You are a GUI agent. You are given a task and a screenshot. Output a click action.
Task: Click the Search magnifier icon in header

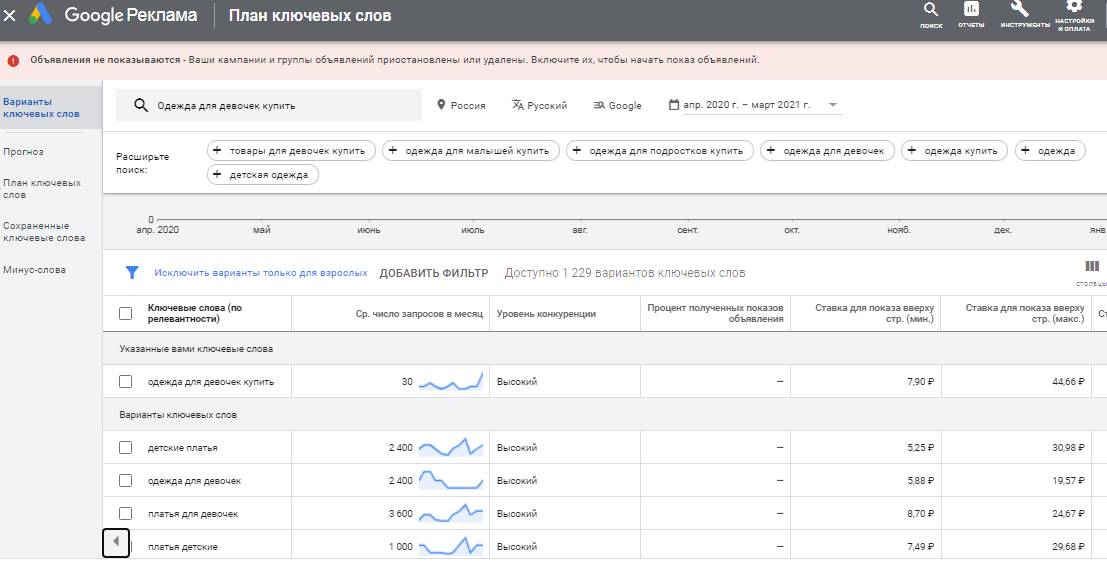tap(930, 12)
